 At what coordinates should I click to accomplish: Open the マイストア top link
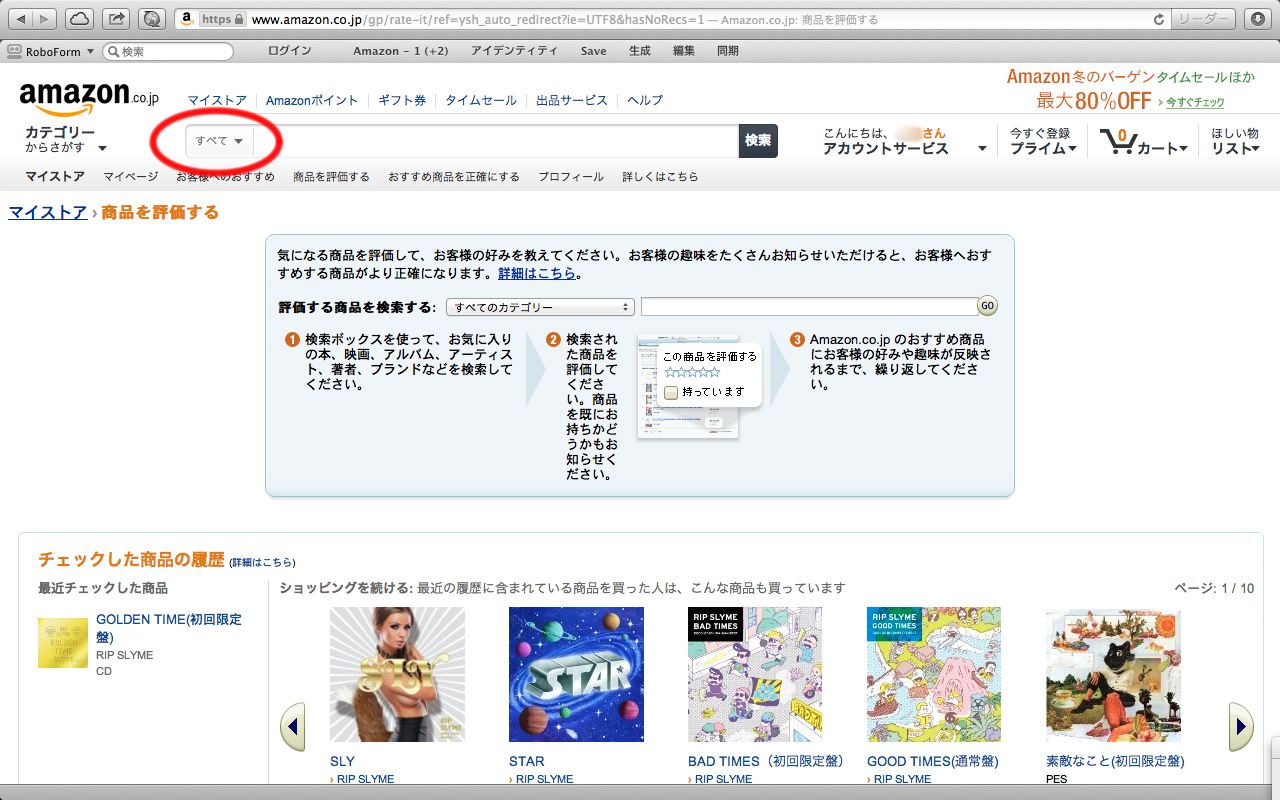tap(217, 100)
